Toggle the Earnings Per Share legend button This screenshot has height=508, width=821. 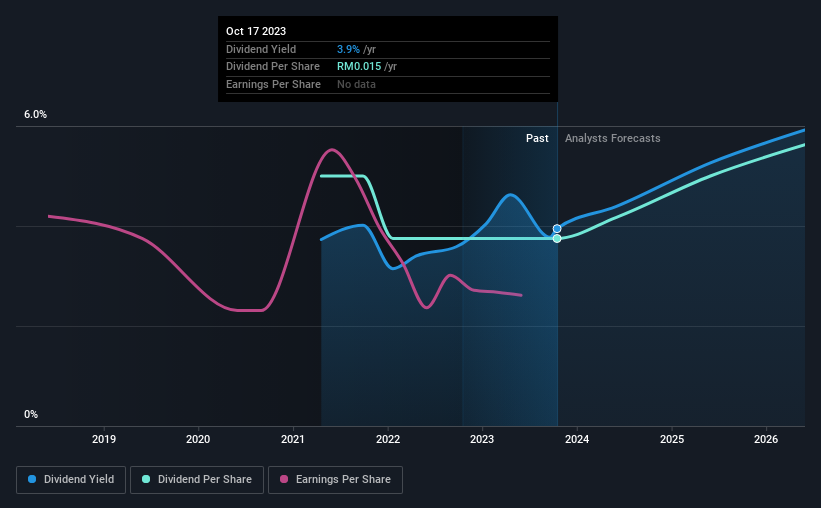pos(335,480)
